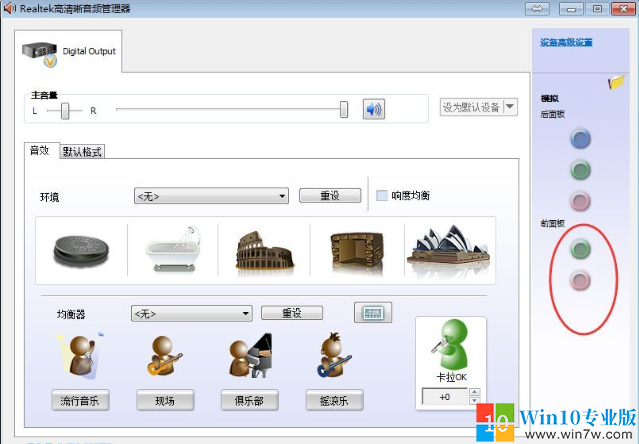639x444 pixels.
Task: Select the sewer pipe environment preset
Action: pos(82,250)
